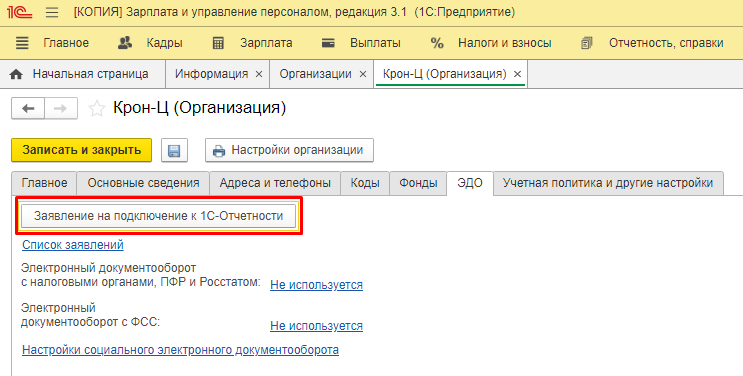Open Учетная политика и другие настройки tab

click(x=608, y=183)
